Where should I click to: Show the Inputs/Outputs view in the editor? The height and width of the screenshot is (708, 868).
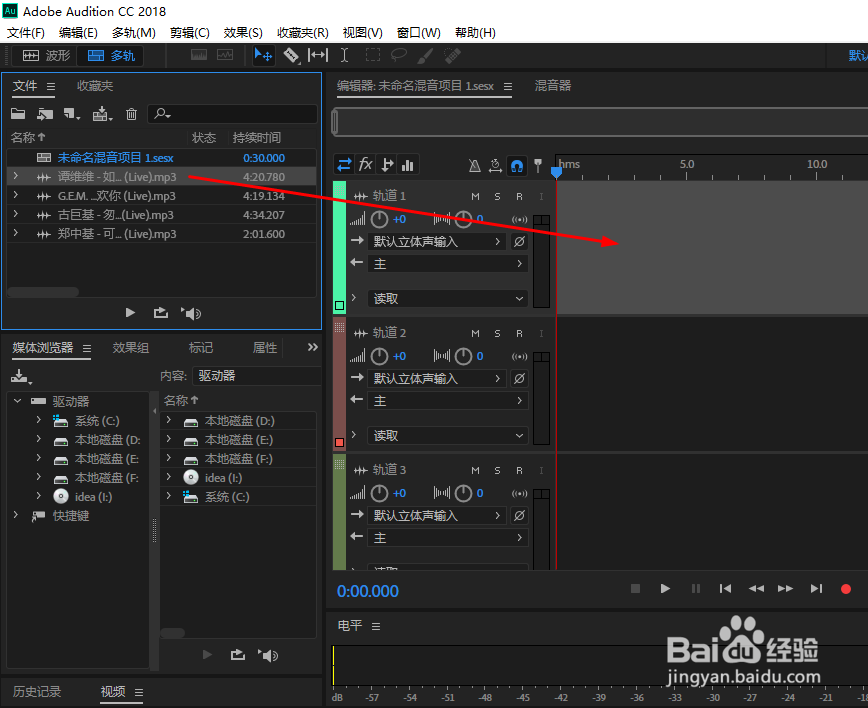[x=344, y=164]
